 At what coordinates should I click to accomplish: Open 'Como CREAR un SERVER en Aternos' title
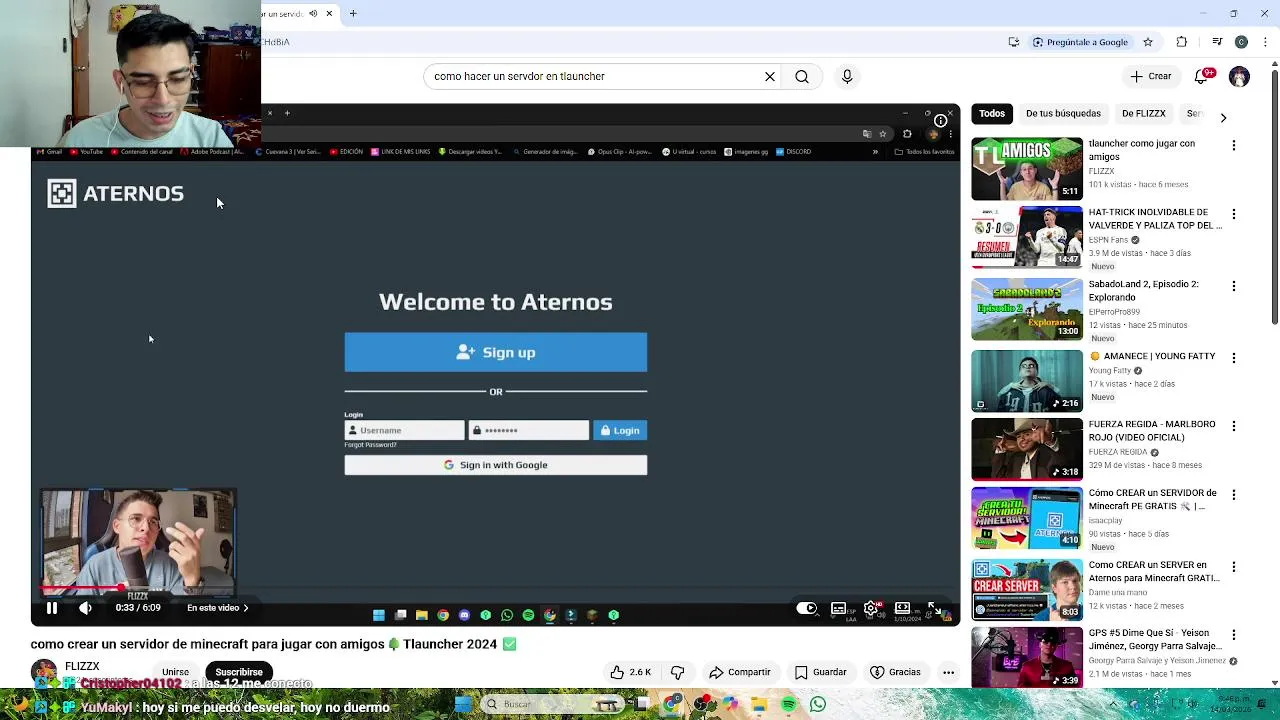pos(1154,571)
